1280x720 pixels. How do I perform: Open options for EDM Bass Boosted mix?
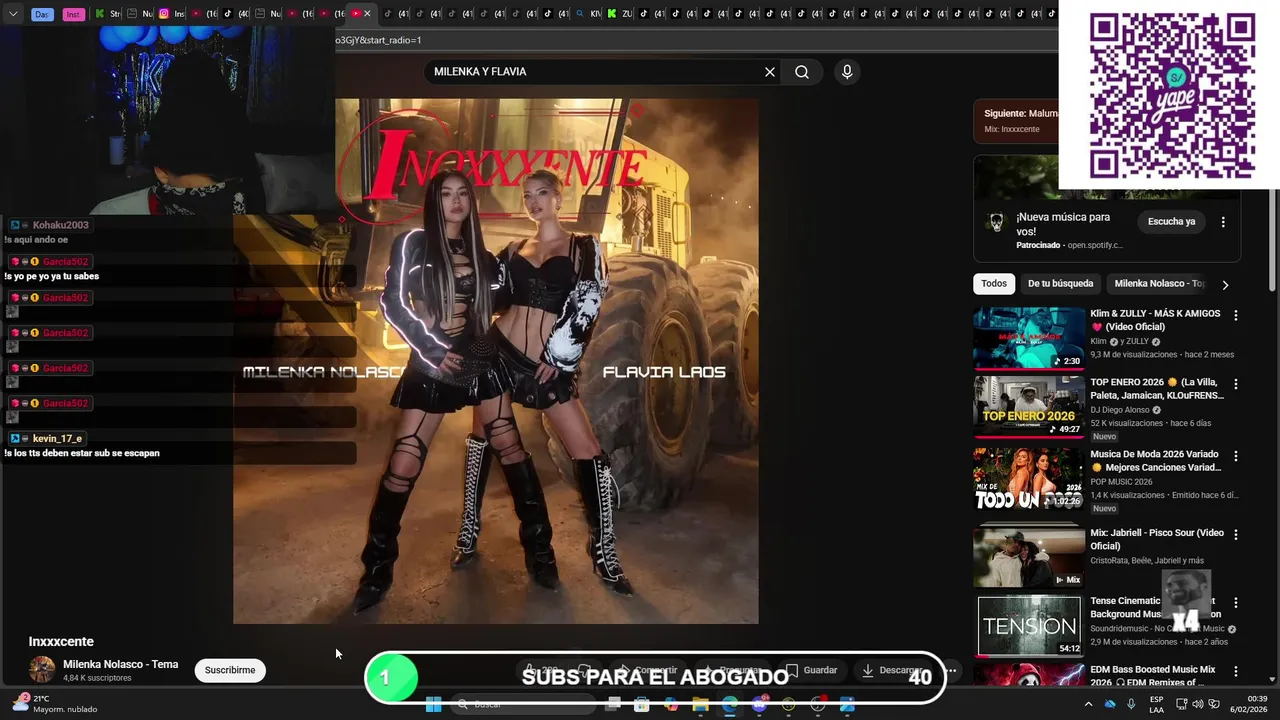coord(1235,671)
